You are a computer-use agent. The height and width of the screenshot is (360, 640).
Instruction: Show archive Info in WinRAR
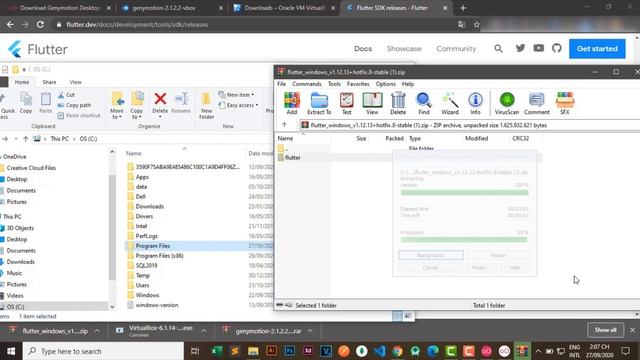(x=475, y=103)
